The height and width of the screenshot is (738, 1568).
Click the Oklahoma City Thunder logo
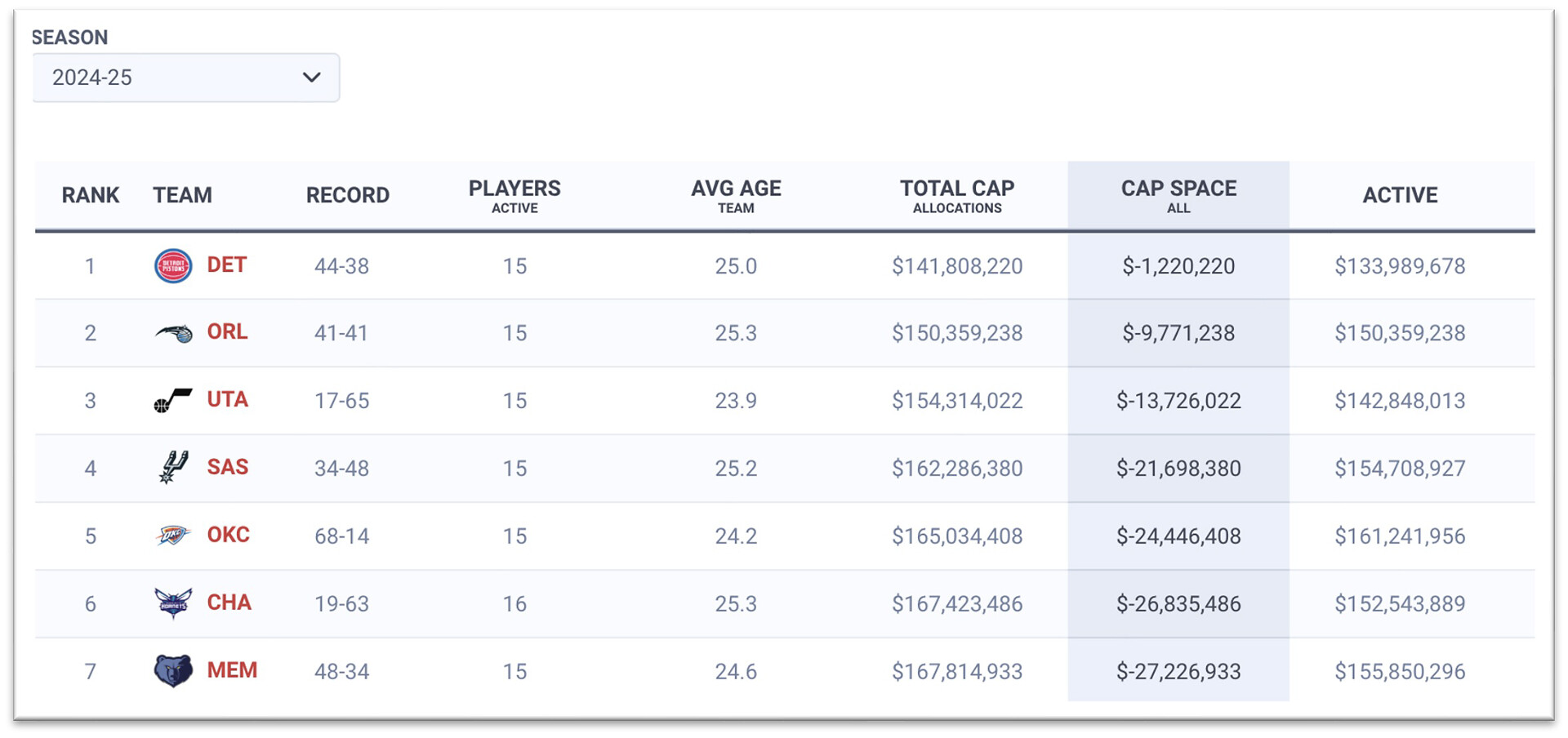tap(173, 536)
